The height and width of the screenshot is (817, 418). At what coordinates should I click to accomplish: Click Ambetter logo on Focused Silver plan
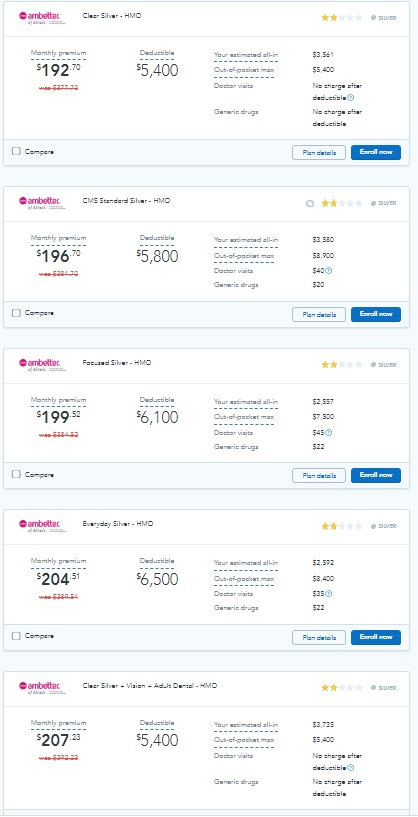[42, 364]
